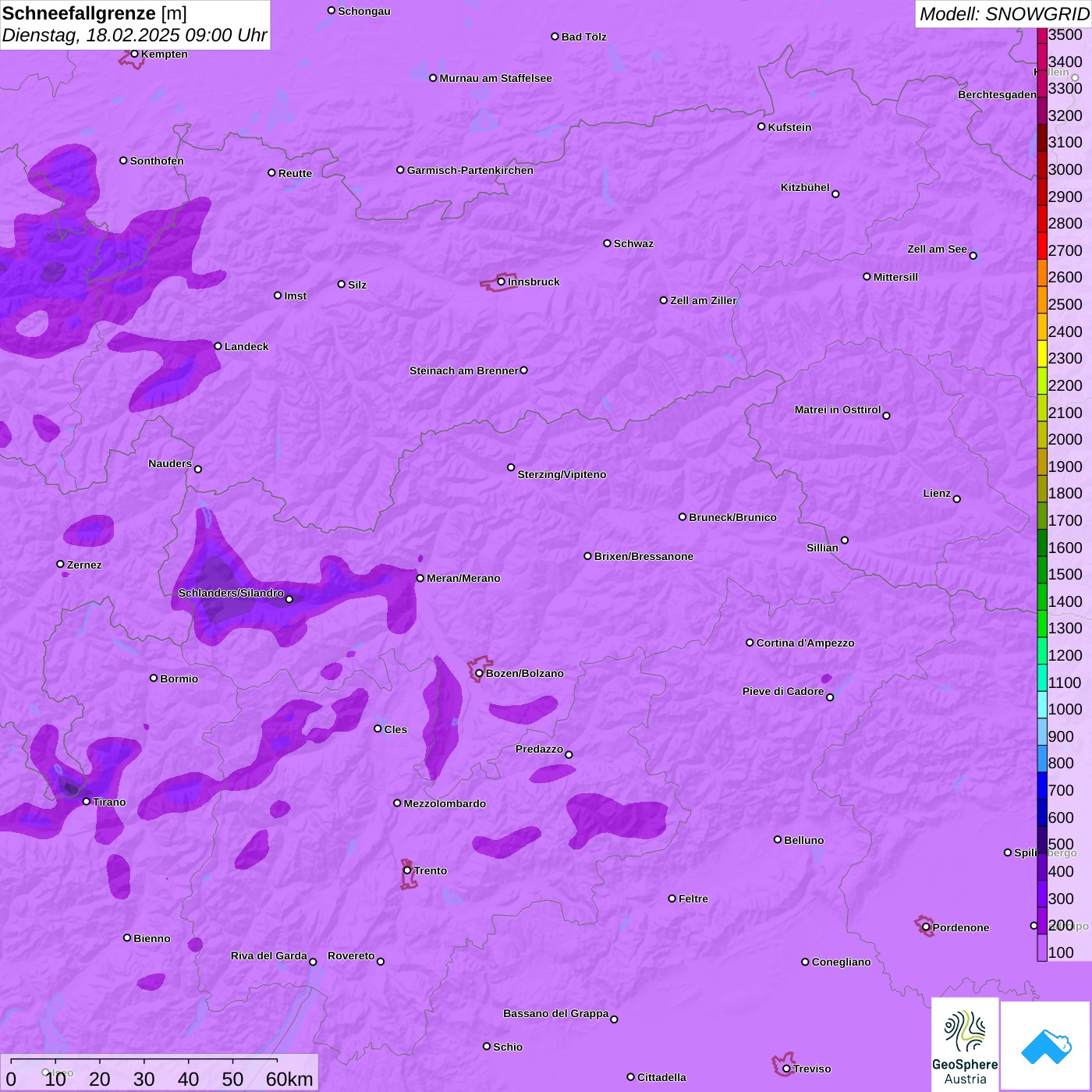Click the GeoSphere Austria logo

[965, 1044]
